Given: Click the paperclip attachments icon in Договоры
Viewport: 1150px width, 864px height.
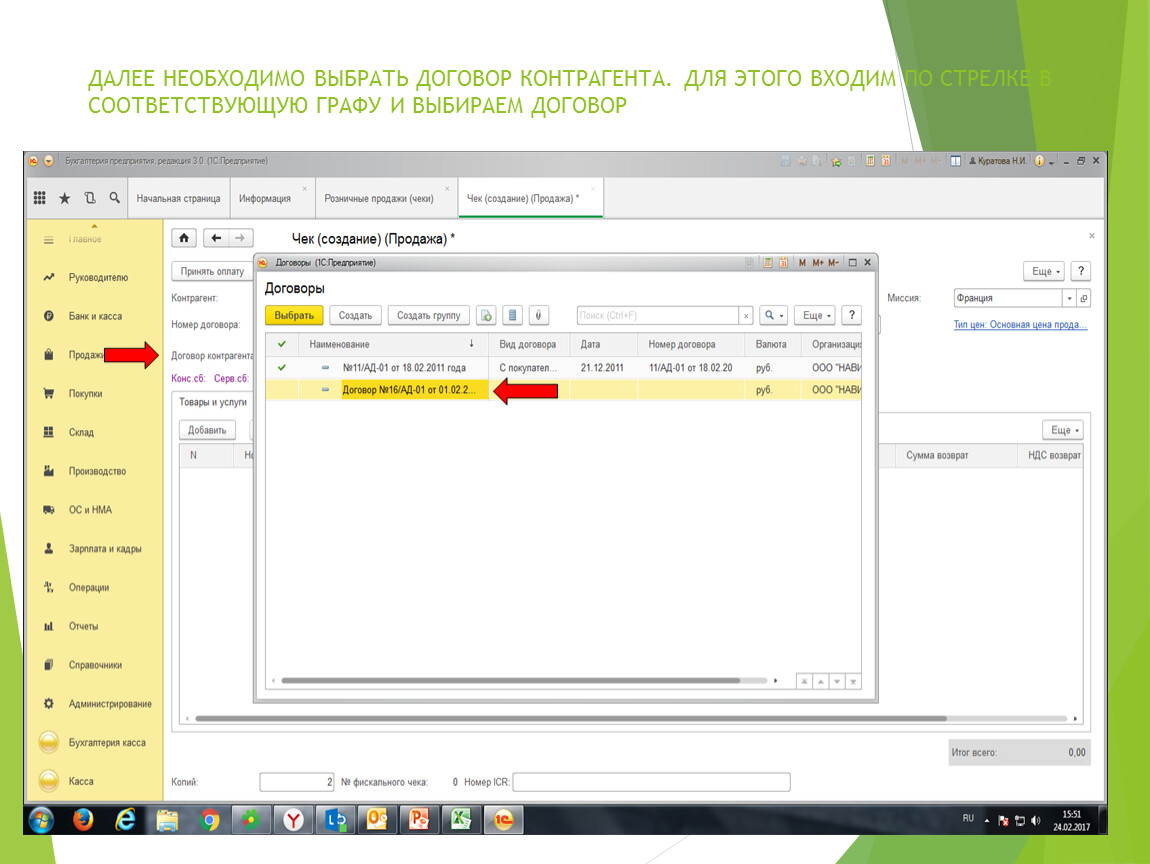Looking at the screenshot, I should click(x=538, y=315).
